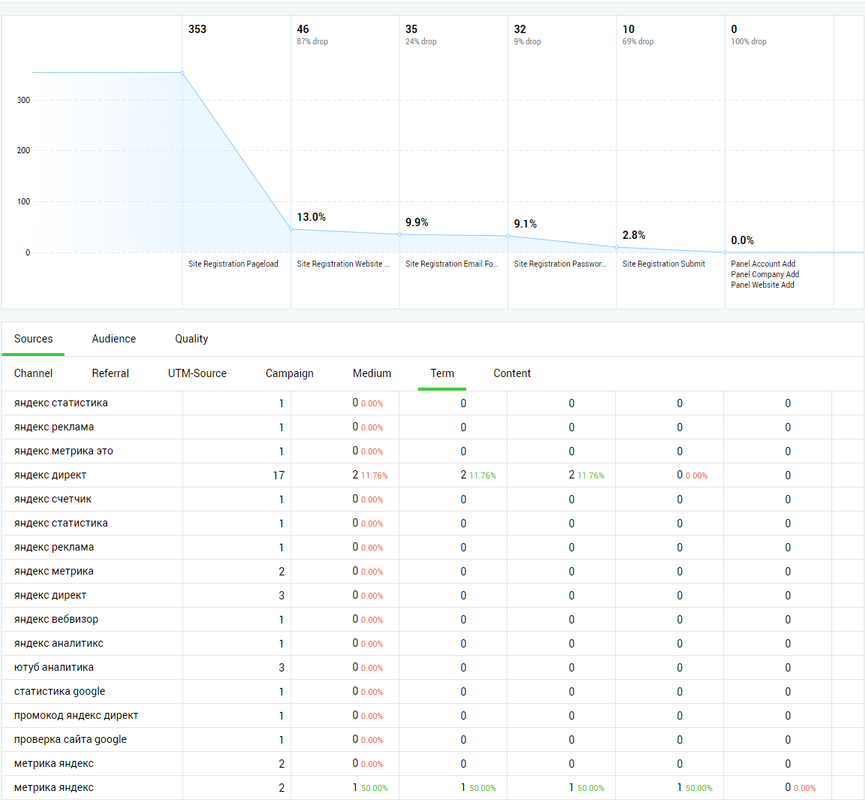Click the 69% drop label
The width and height of the screenshot is (865, 800).
click(x=638, y=41)
